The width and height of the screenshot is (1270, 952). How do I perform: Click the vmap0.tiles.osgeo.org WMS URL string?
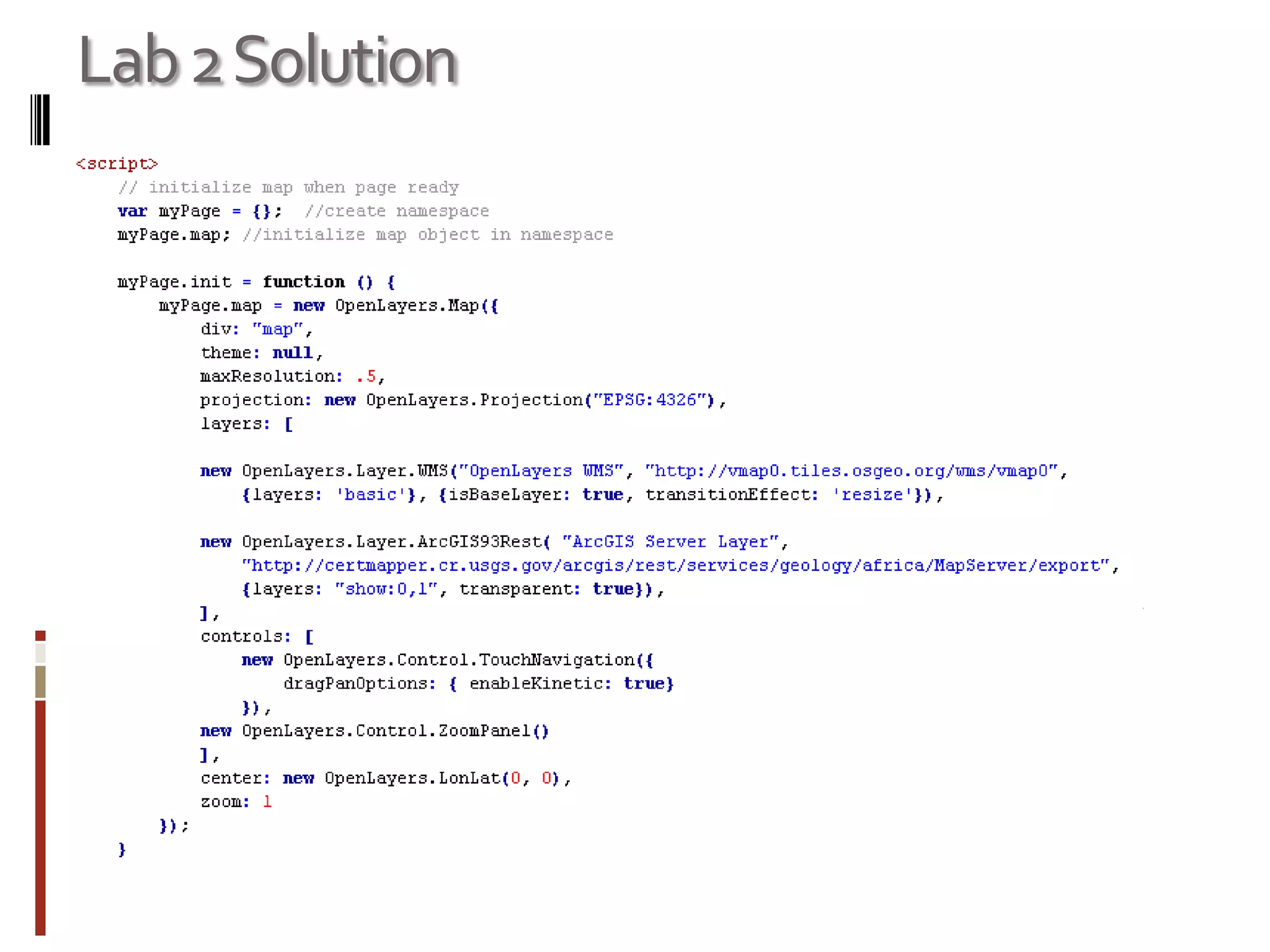[851, 471]
